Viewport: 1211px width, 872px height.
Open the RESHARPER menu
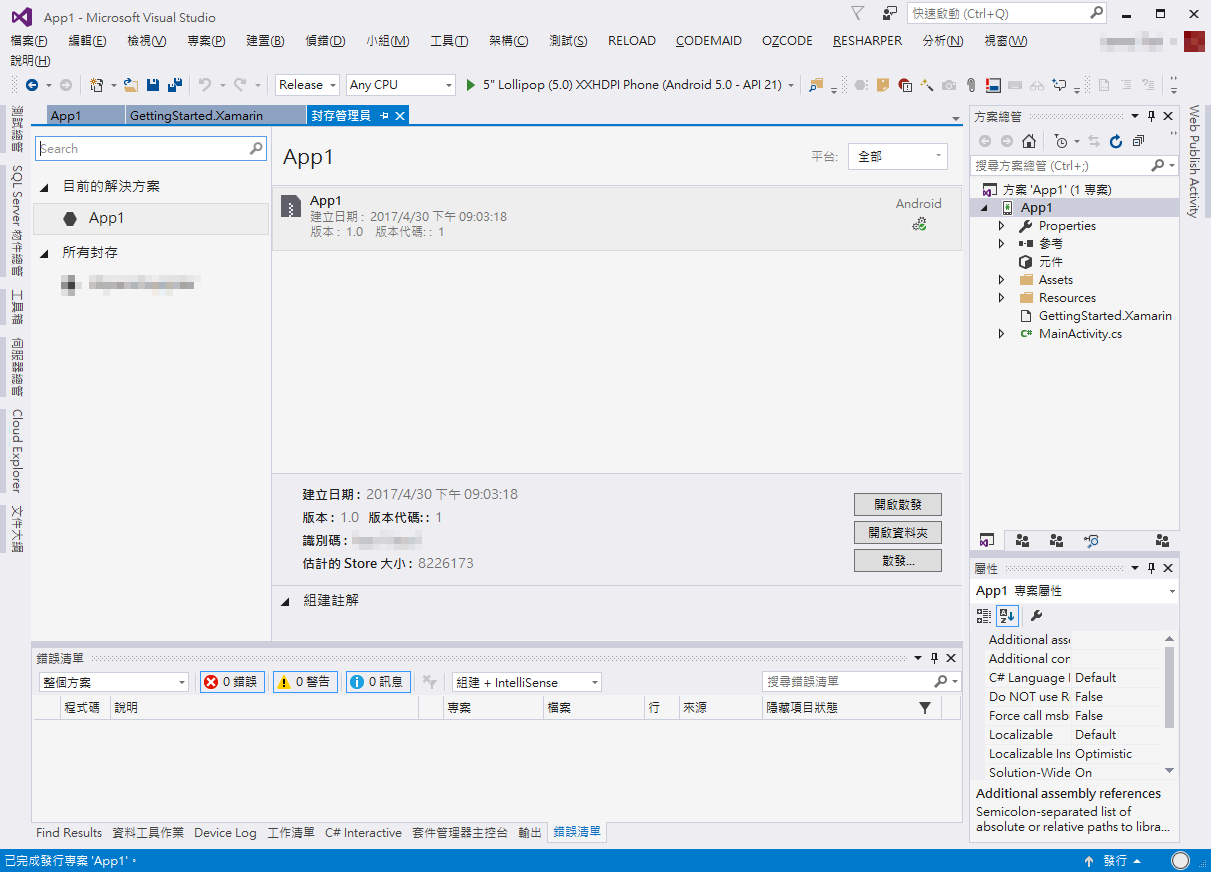click(867, 41)
